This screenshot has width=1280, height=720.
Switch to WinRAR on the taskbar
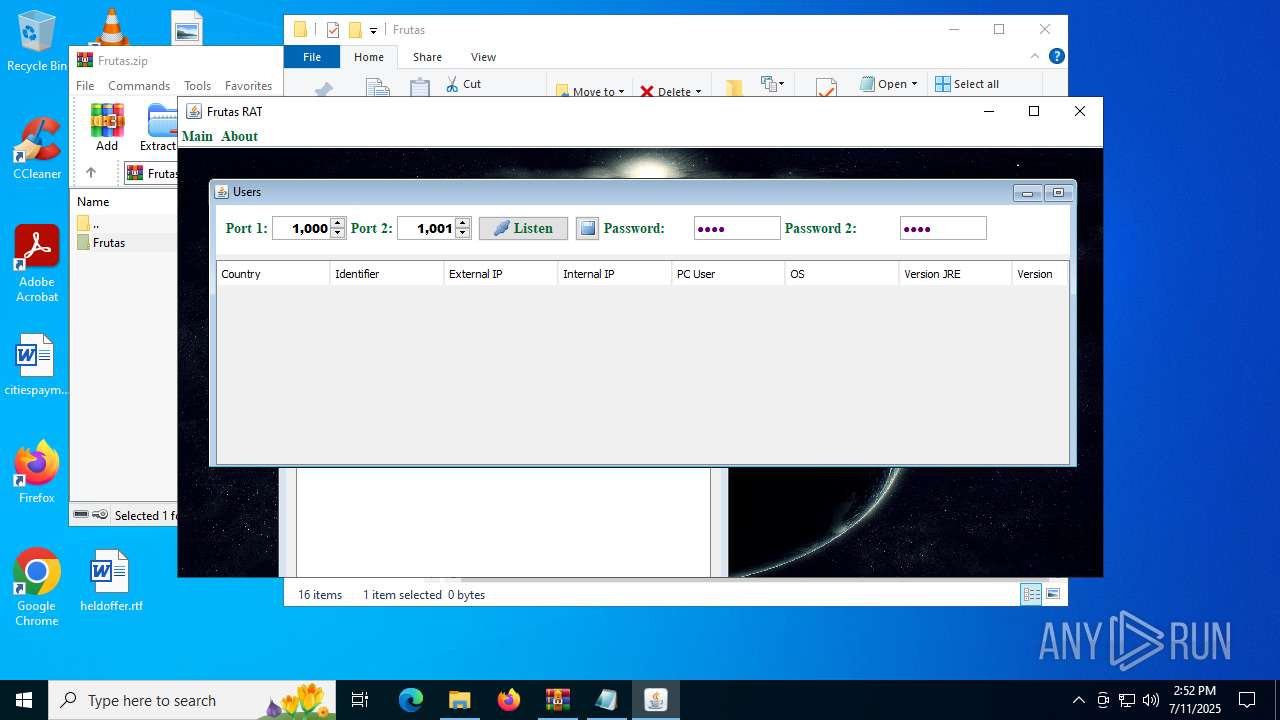pos(557,700)
